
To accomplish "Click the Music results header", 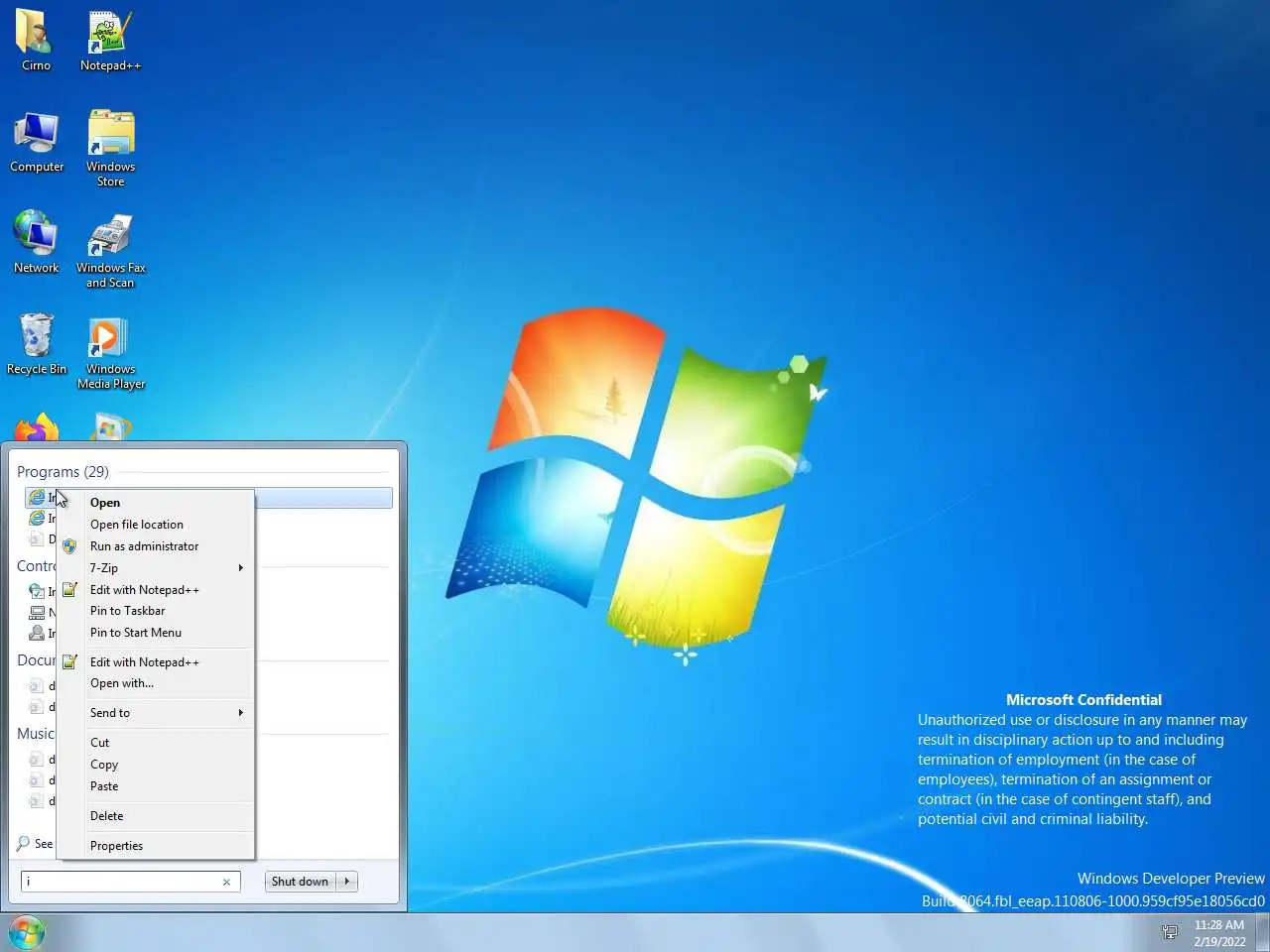I will pyautogui.click(x=36, y=734).
